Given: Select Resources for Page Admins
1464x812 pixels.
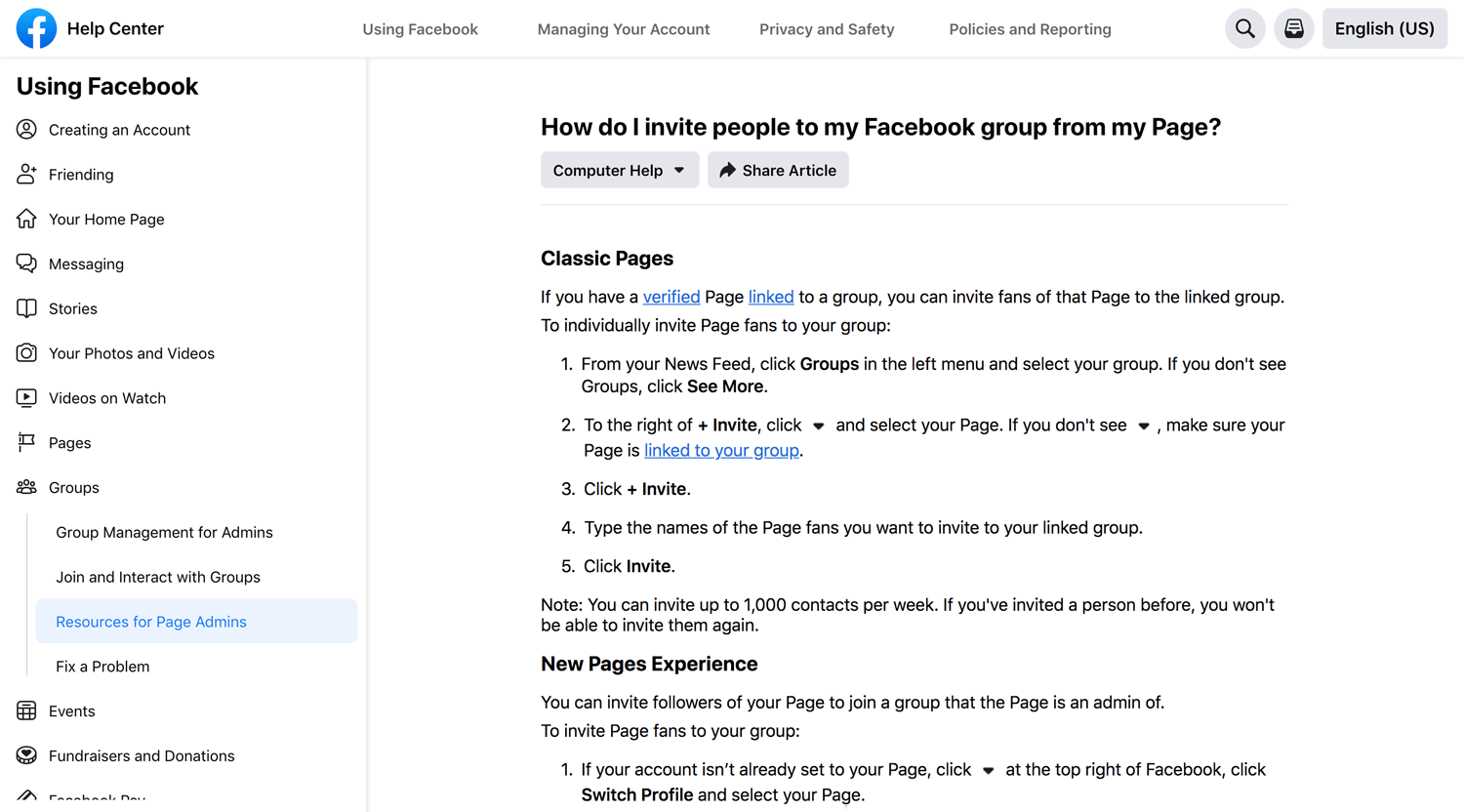Looking at the screenshot, I should [196, 622].
